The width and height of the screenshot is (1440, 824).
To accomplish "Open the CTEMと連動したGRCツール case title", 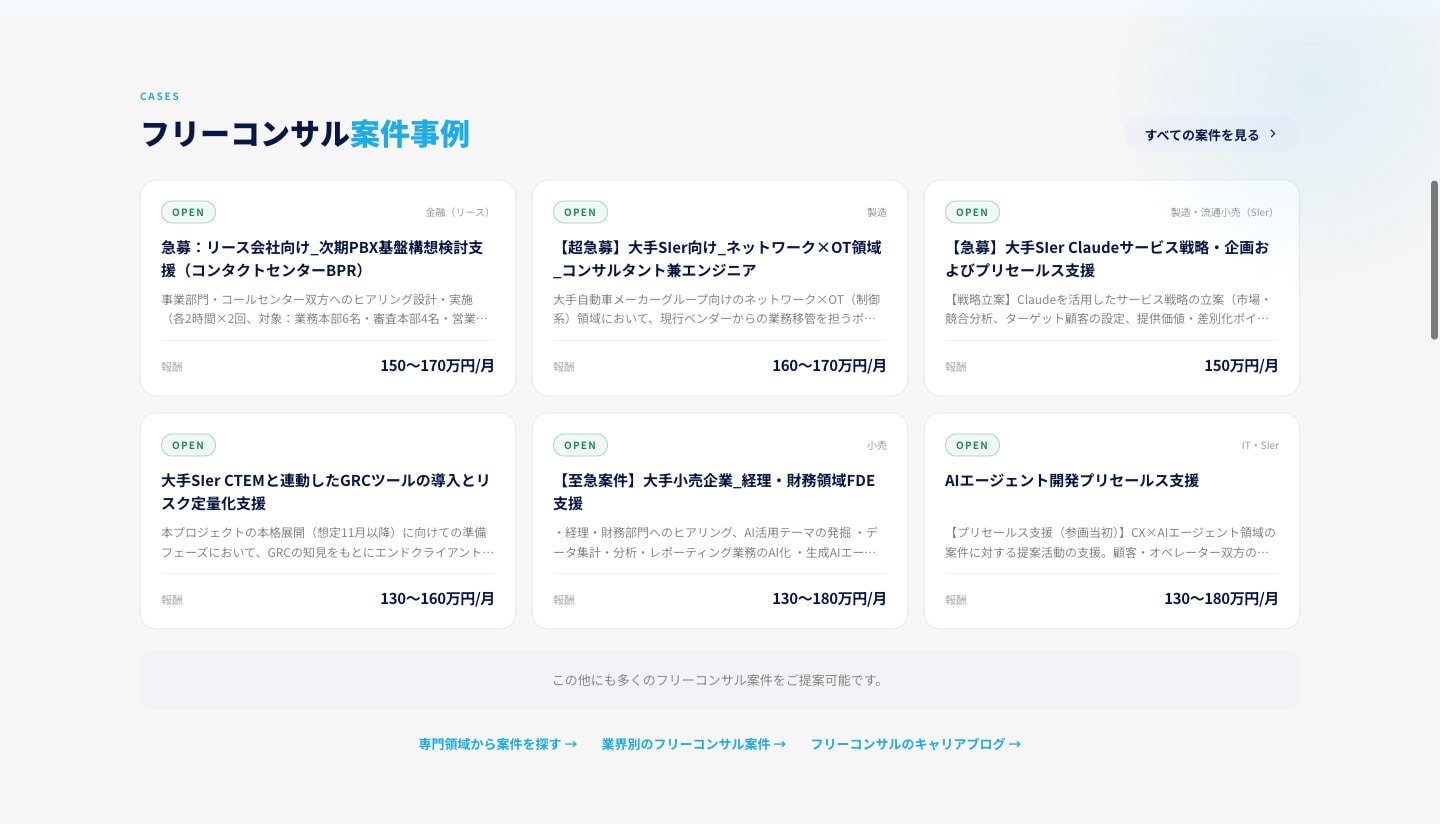I will coord(326,491).
